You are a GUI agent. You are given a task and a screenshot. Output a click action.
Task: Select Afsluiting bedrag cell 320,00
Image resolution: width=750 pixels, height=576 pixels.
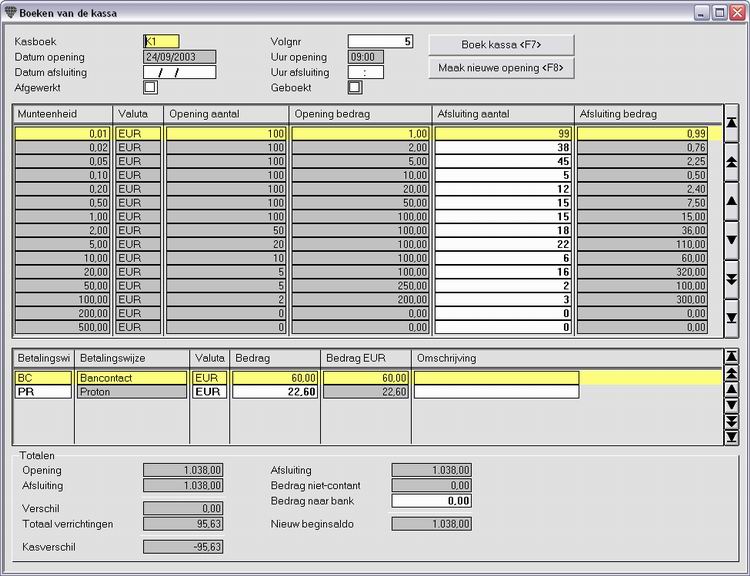click(x=642, y=272)
